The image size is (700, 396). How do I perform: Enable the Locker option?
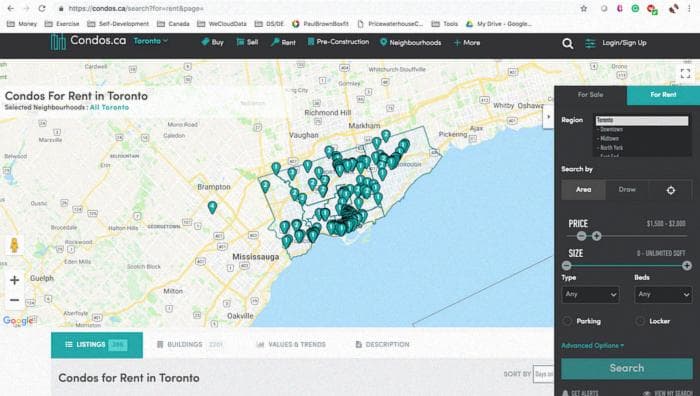(x=640, y=321)
